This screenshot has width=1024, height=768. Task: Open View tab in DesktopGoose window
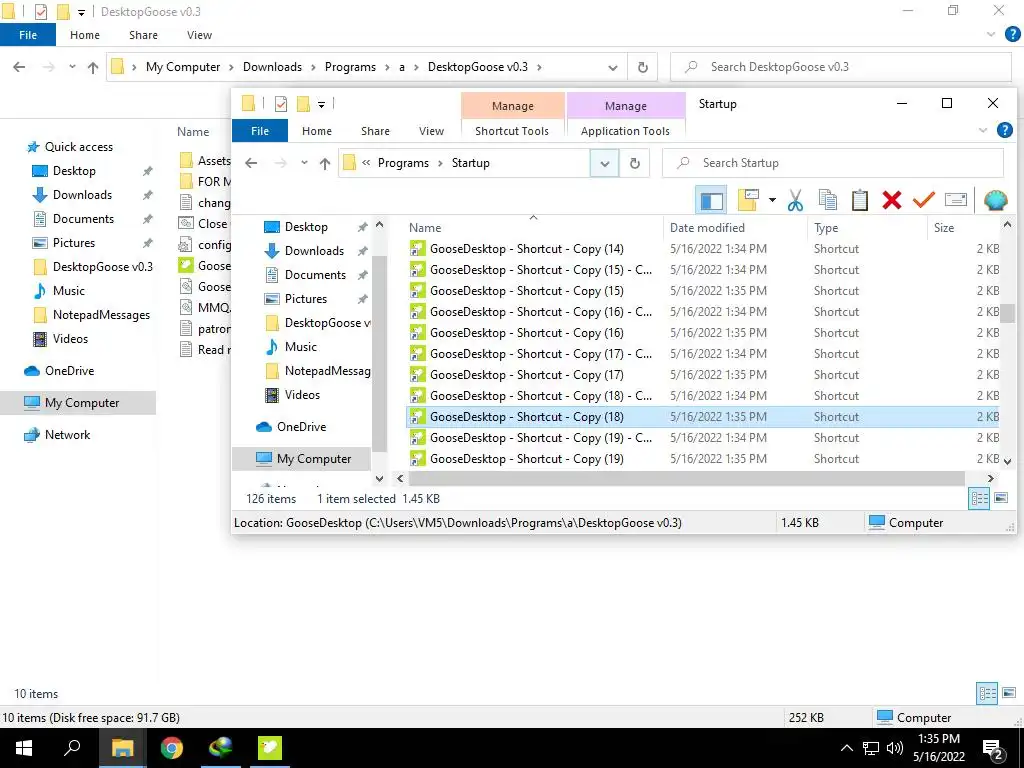pos(199,35)
